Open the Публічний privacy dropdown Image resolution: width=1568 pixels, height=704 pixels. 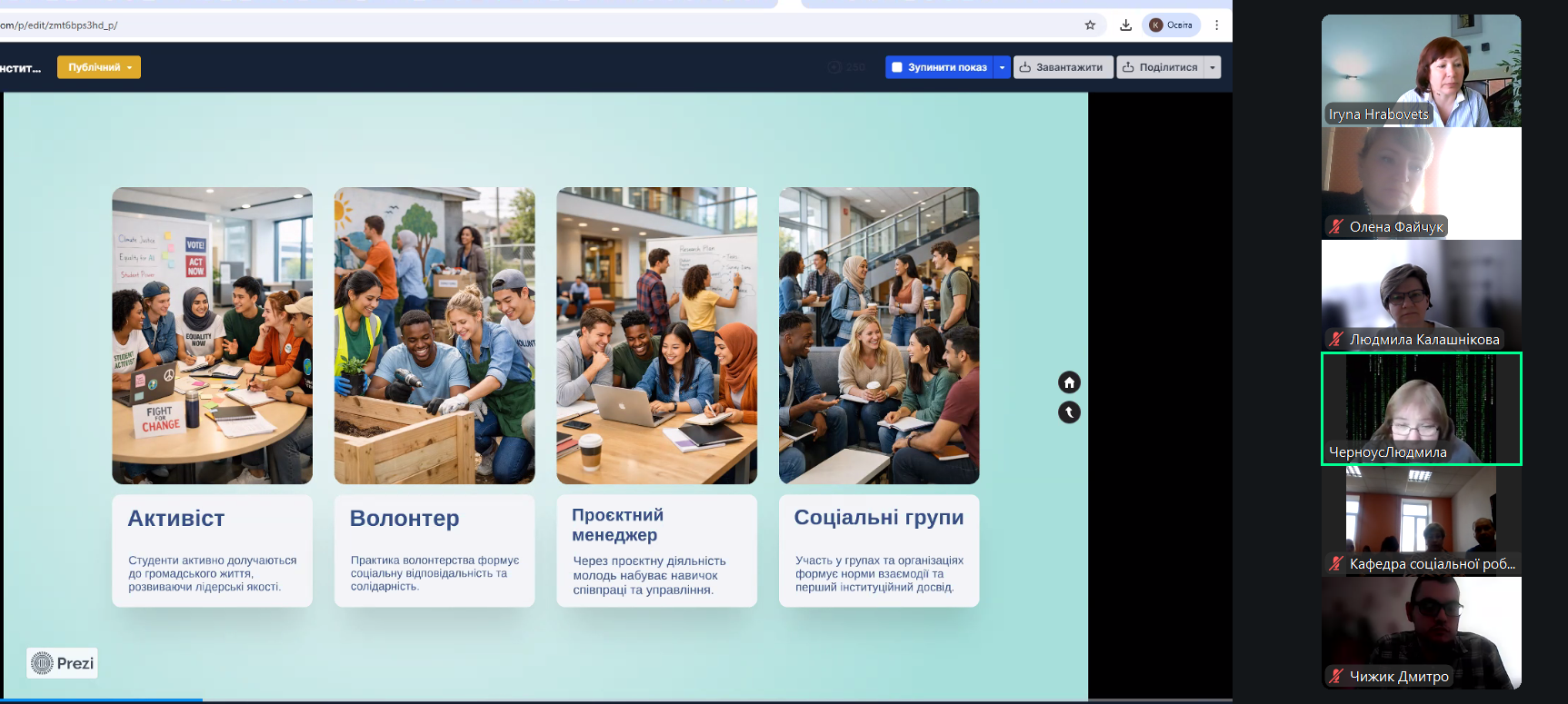coord(99,67)
